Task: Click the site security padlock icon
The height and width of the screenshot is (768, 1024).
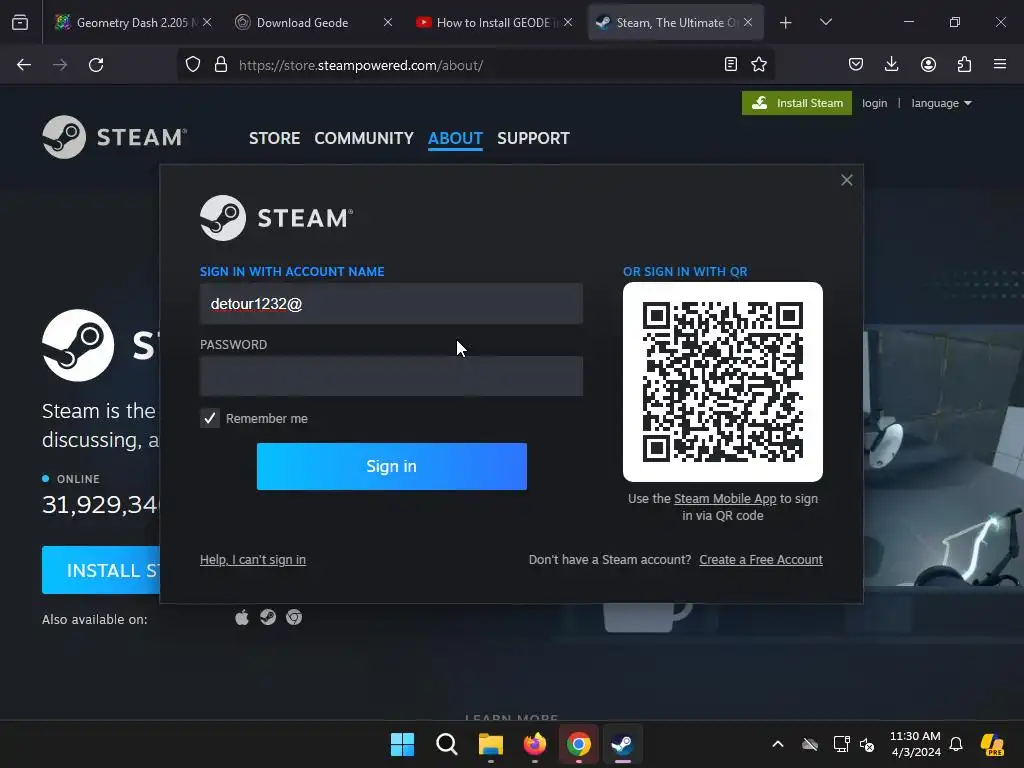Action: point(221,65)
